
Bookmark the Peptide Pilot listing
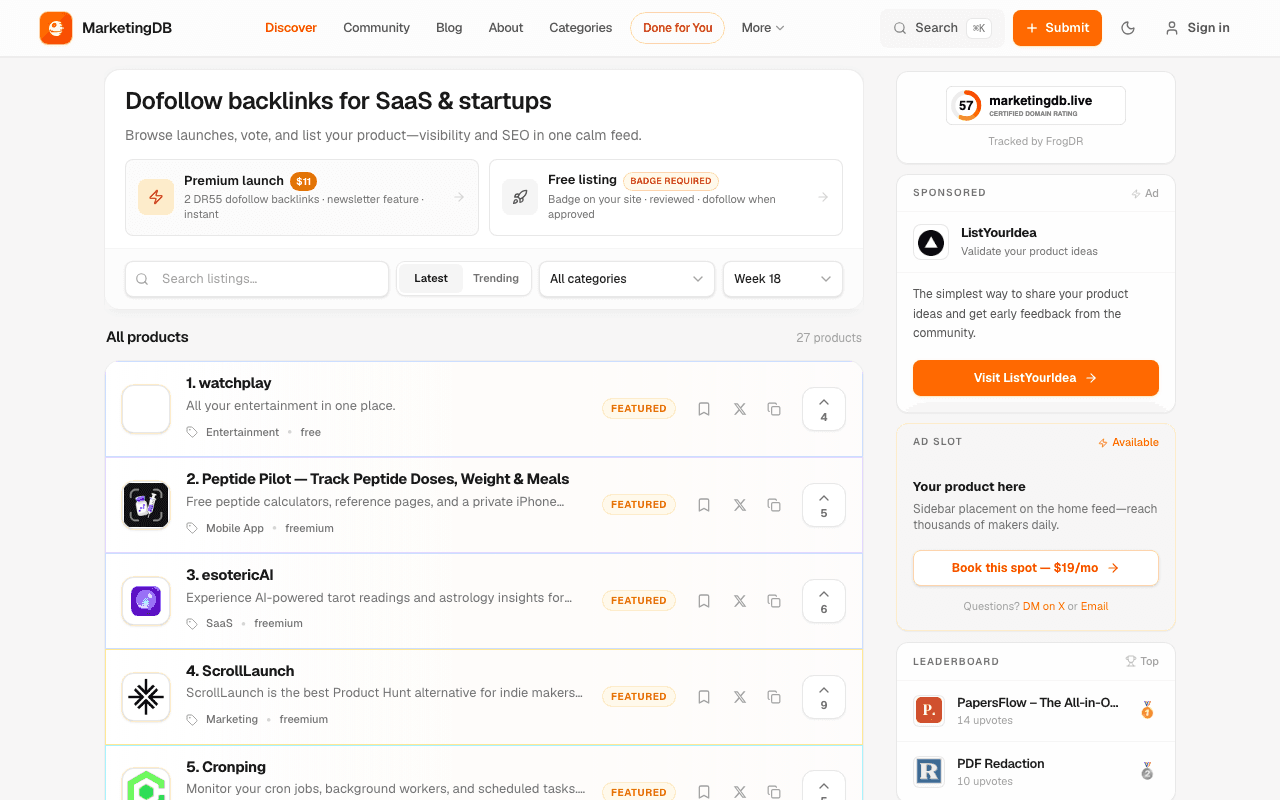coord(704,505)
